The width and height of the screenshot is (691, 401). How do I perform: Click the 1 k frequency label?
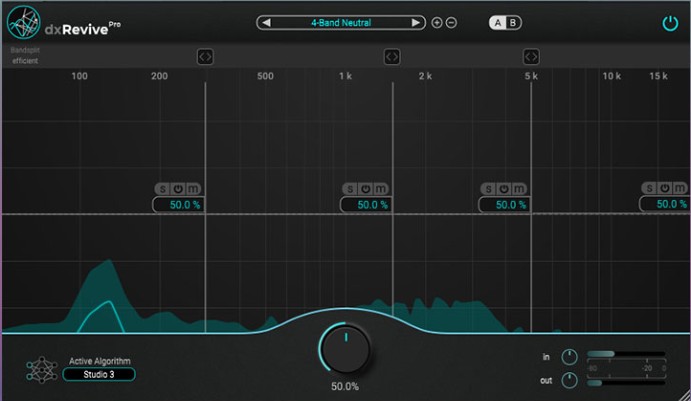[x=346, y=76]
